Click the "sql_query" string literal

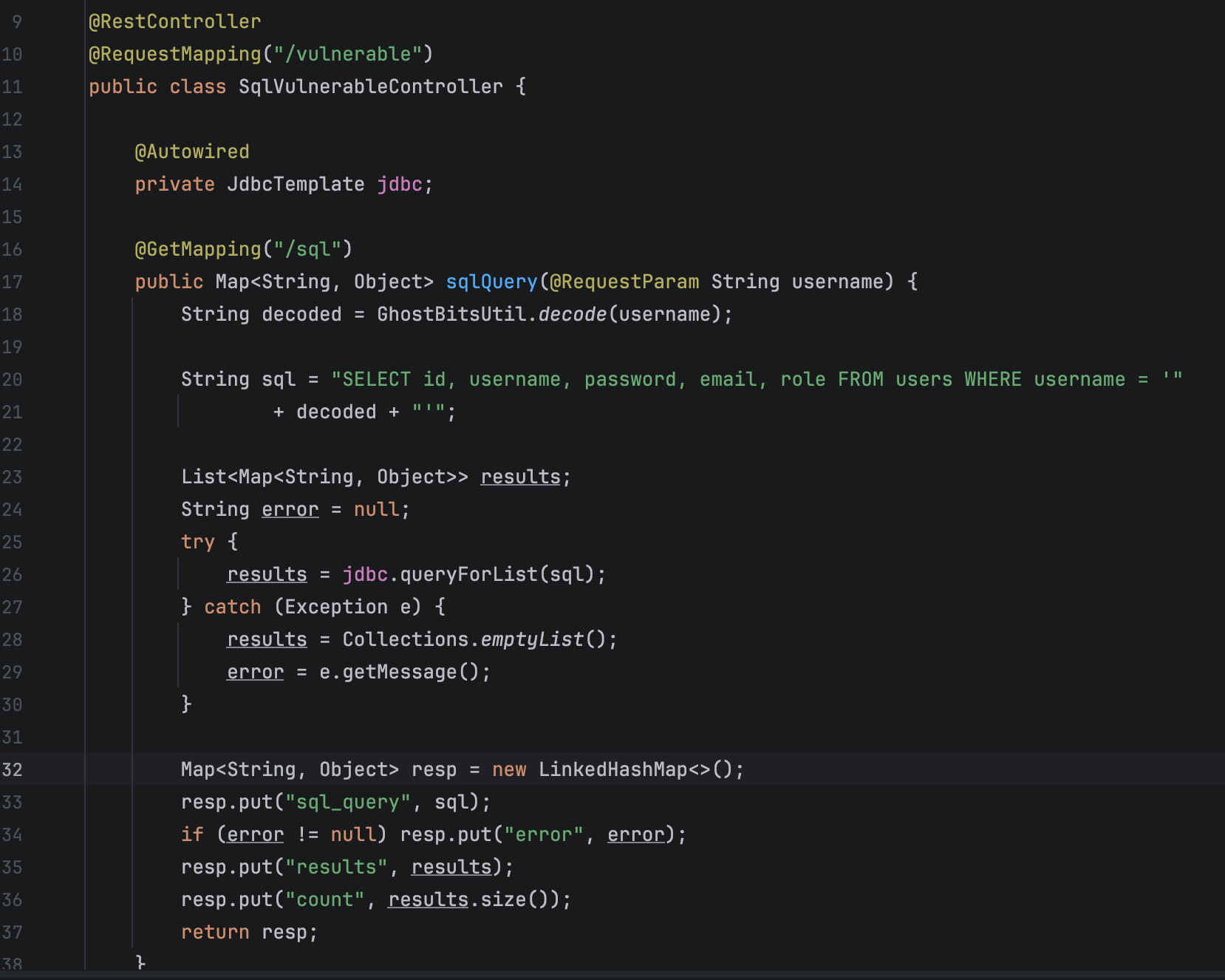click(347, 802)
